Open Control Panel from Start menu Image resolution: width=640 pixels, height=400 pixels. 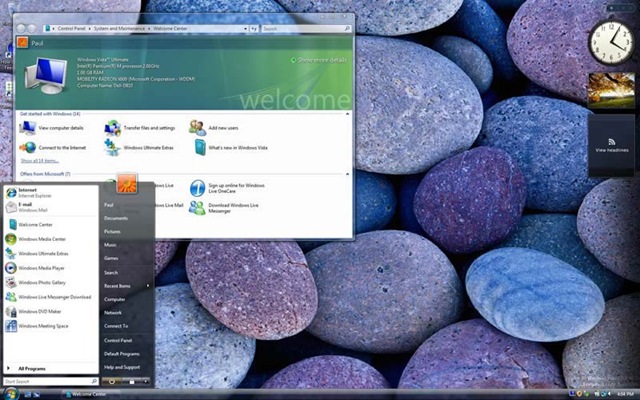(x=118, y=340)
